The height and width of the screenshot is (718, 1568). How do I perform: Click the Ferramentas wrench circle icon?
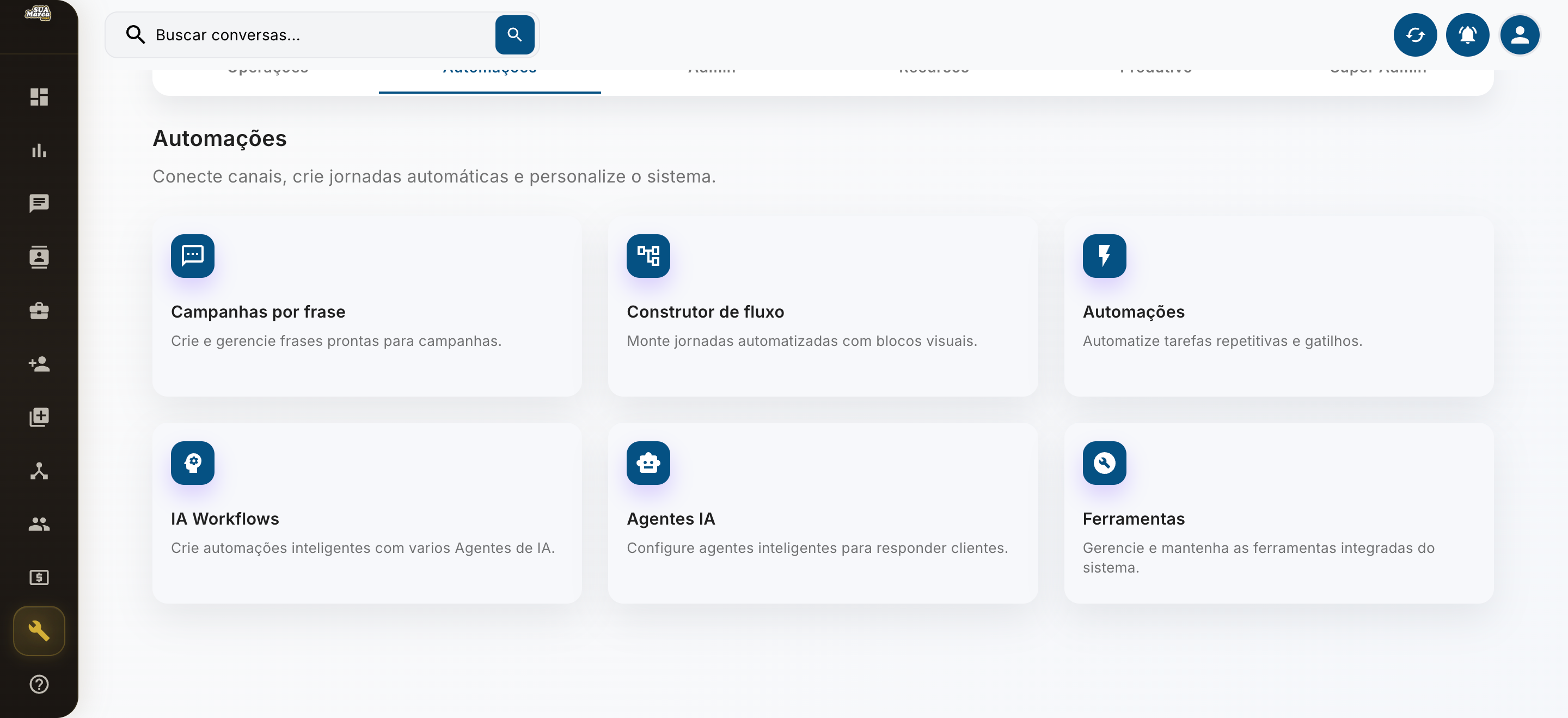(x=1104, y=463)
